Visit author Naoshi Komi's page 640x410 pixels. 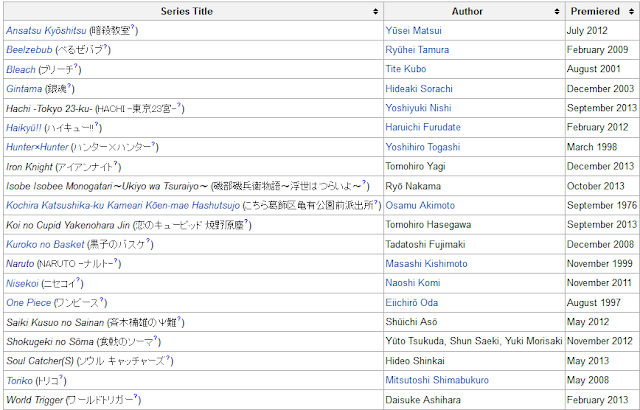pos(413,283)
